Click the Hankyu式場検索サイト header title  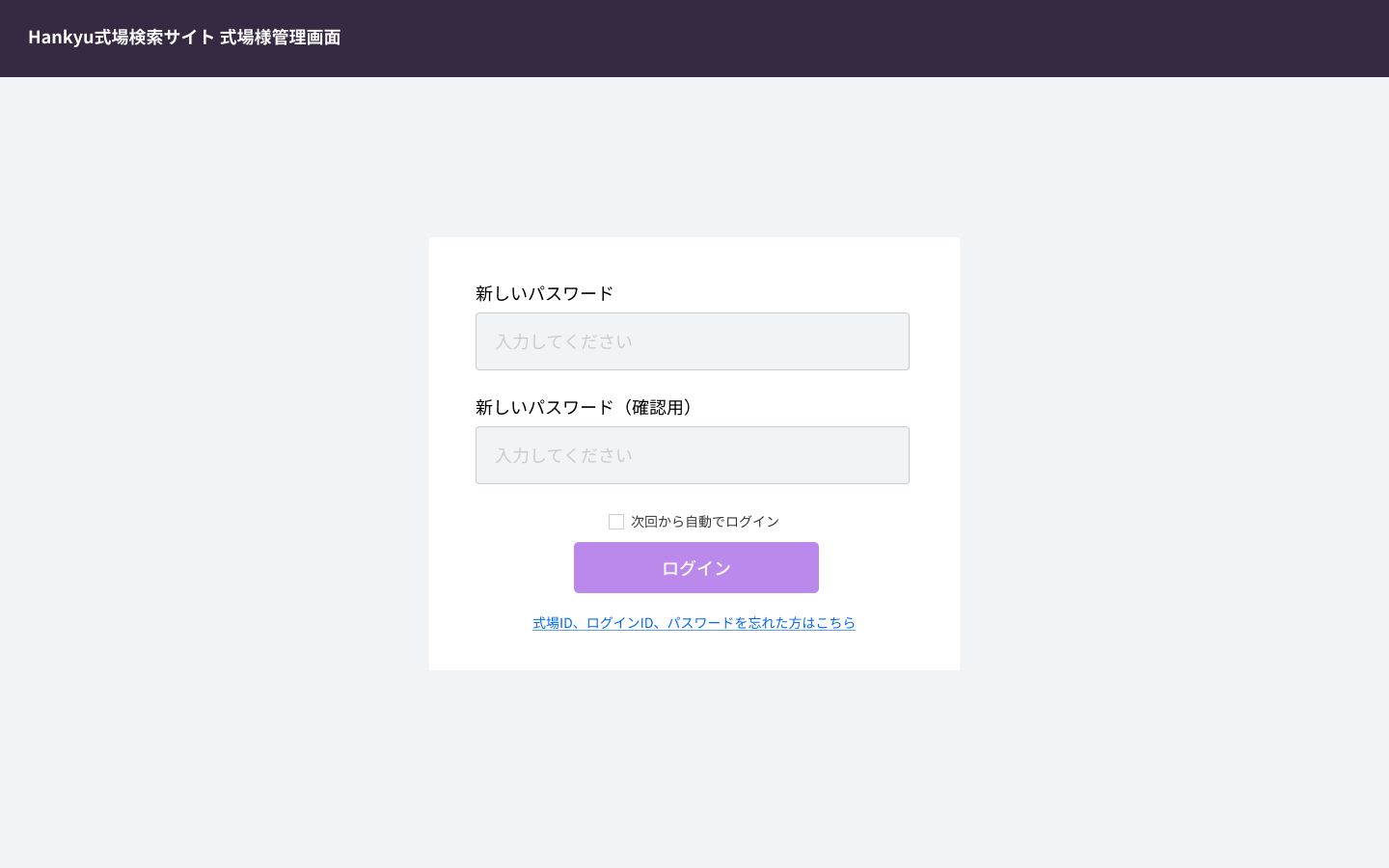click(x=121, y=37)
